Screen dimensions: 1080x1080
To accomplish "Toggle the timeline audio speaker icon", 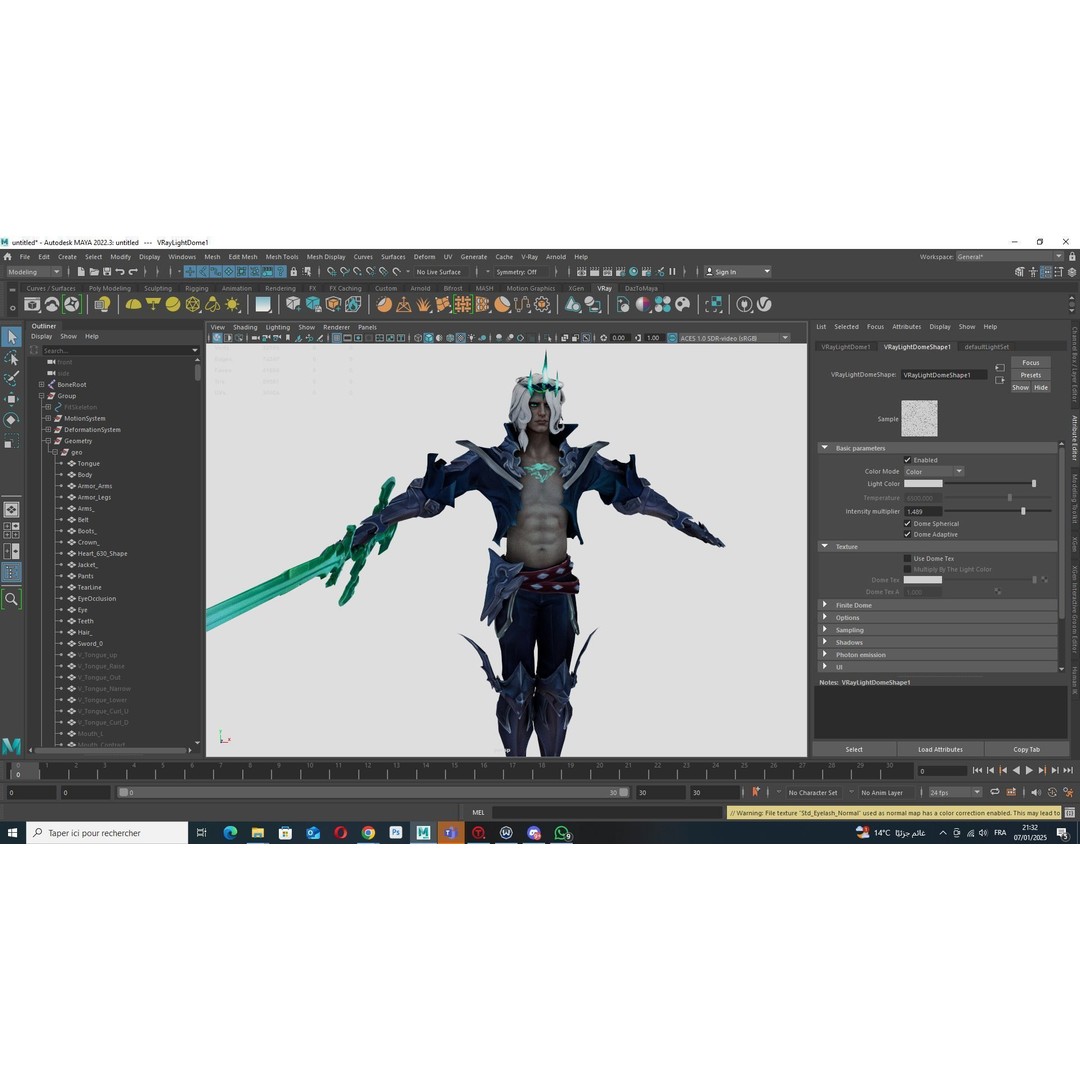I will [1035, 793].
